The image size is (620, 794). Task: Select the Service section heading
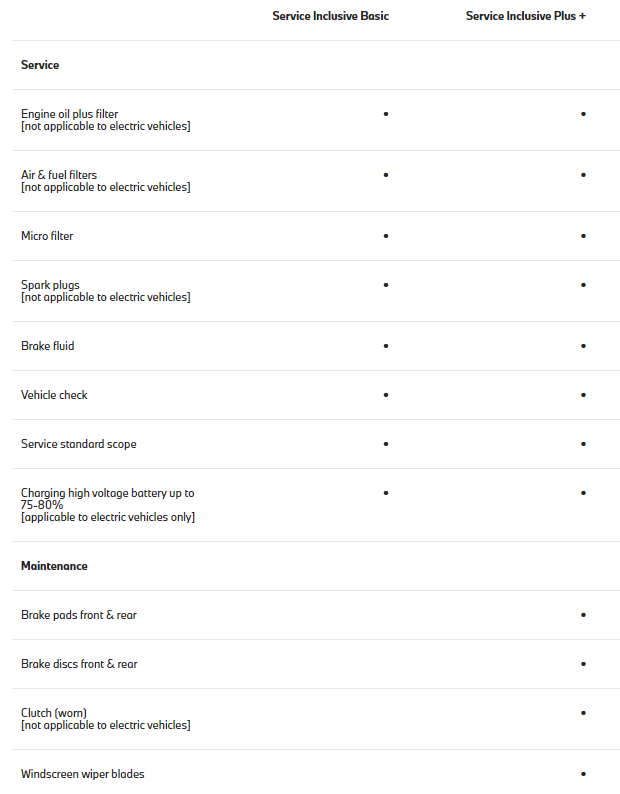40,65
